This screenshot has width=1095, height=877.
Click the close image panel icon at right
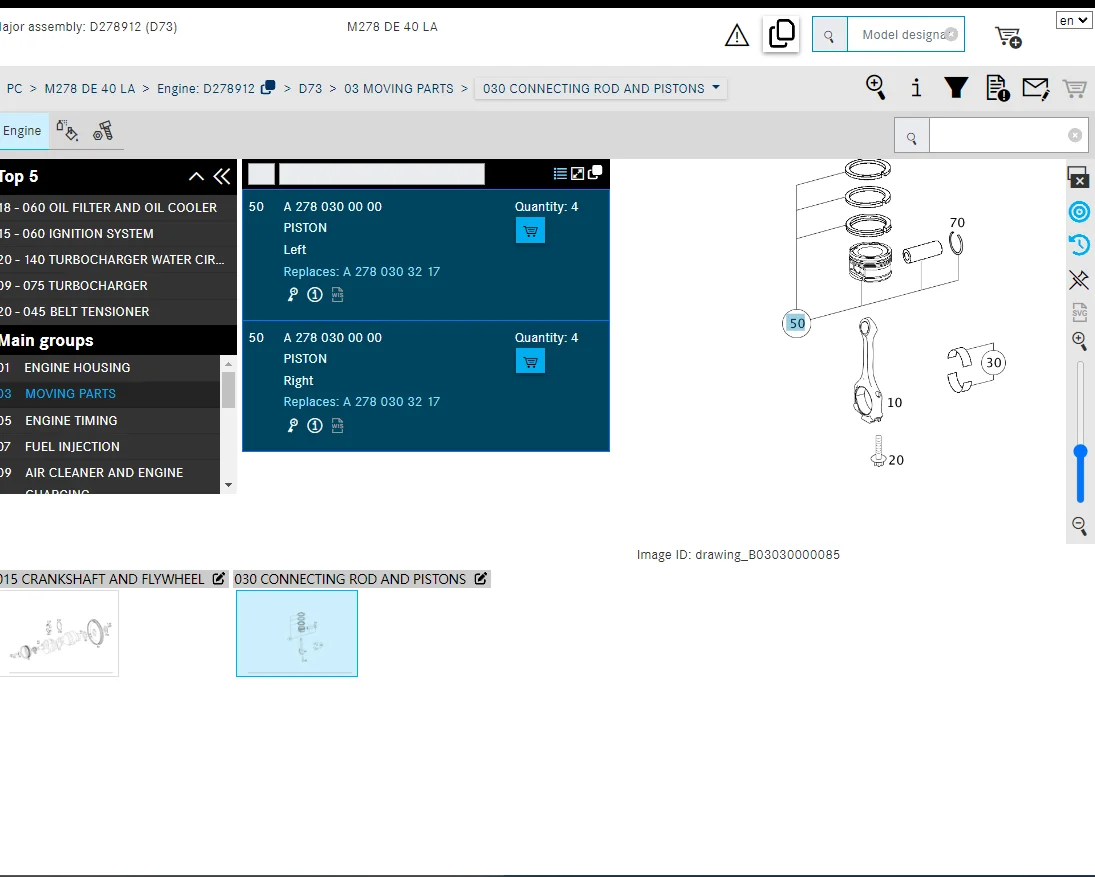1078,177
